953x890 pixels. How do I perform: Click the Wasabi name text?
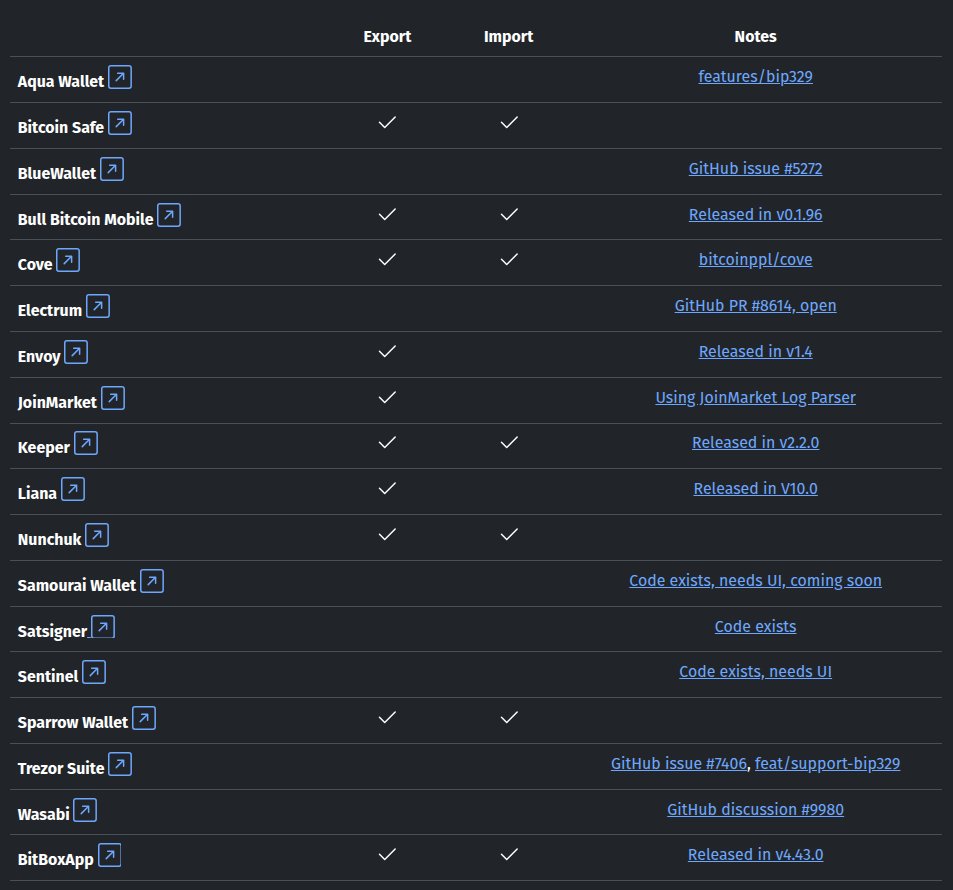pos(43,815)
